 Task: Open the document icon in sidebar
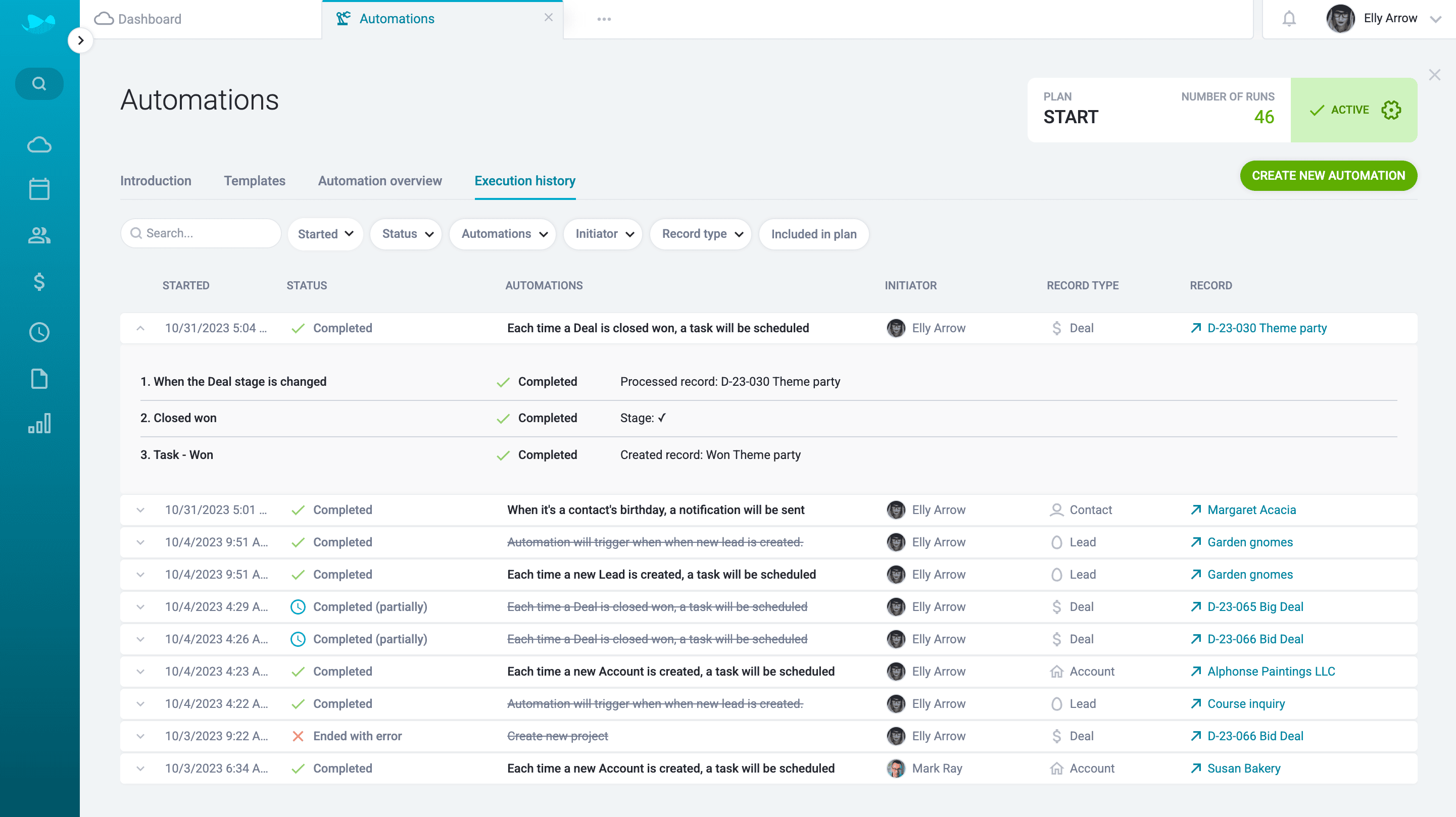pyautogui.click(x=39, y=379)
